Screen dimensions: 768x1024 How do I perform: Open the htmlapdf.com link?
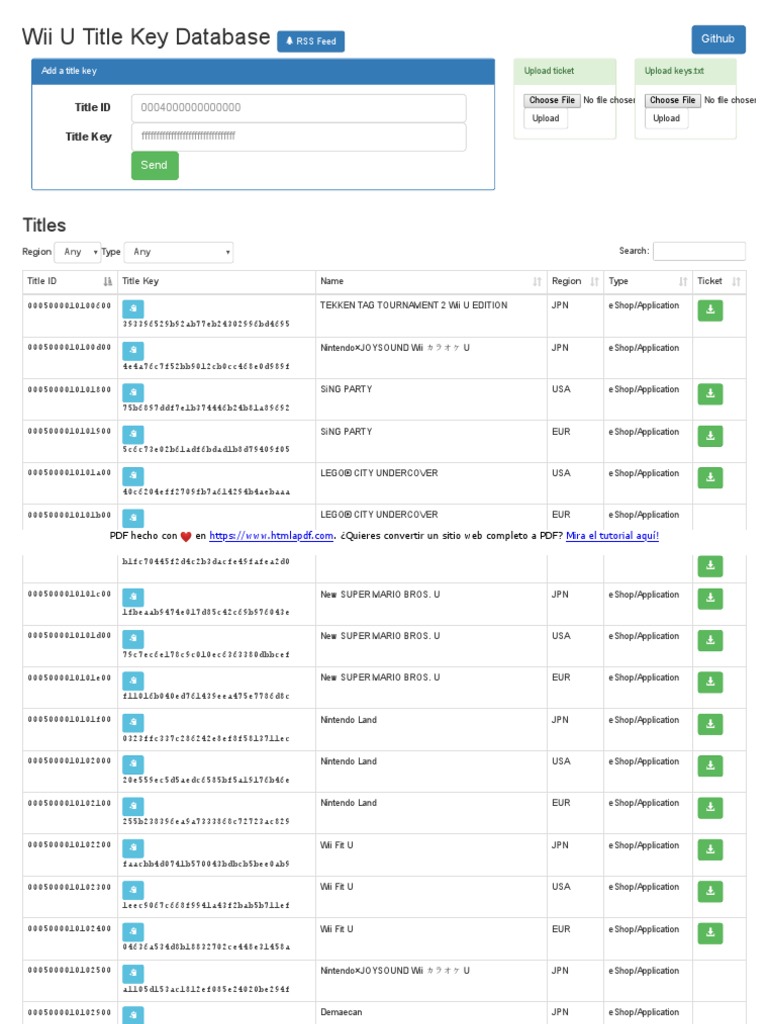pos(271,536)
